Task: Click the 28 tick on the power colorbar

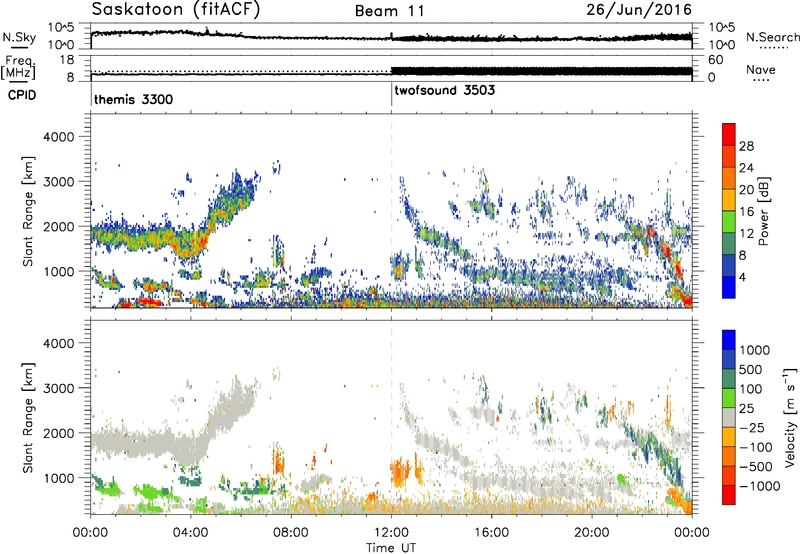Action: click(746, 146)
